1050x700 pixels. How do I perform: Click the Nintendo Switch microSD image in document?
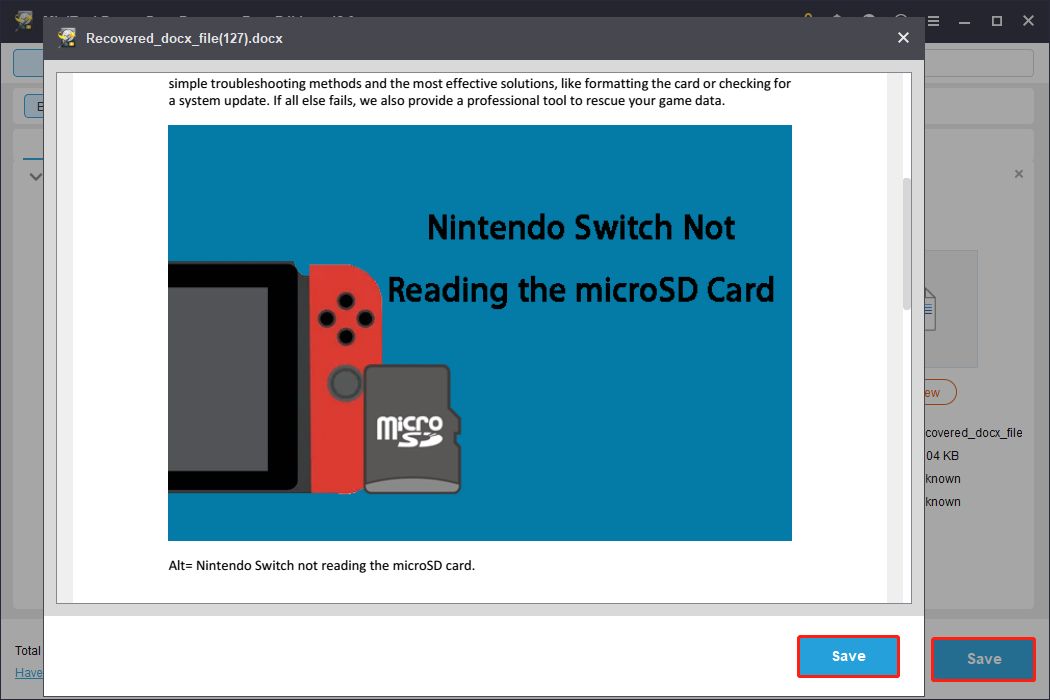pos(479,333)
